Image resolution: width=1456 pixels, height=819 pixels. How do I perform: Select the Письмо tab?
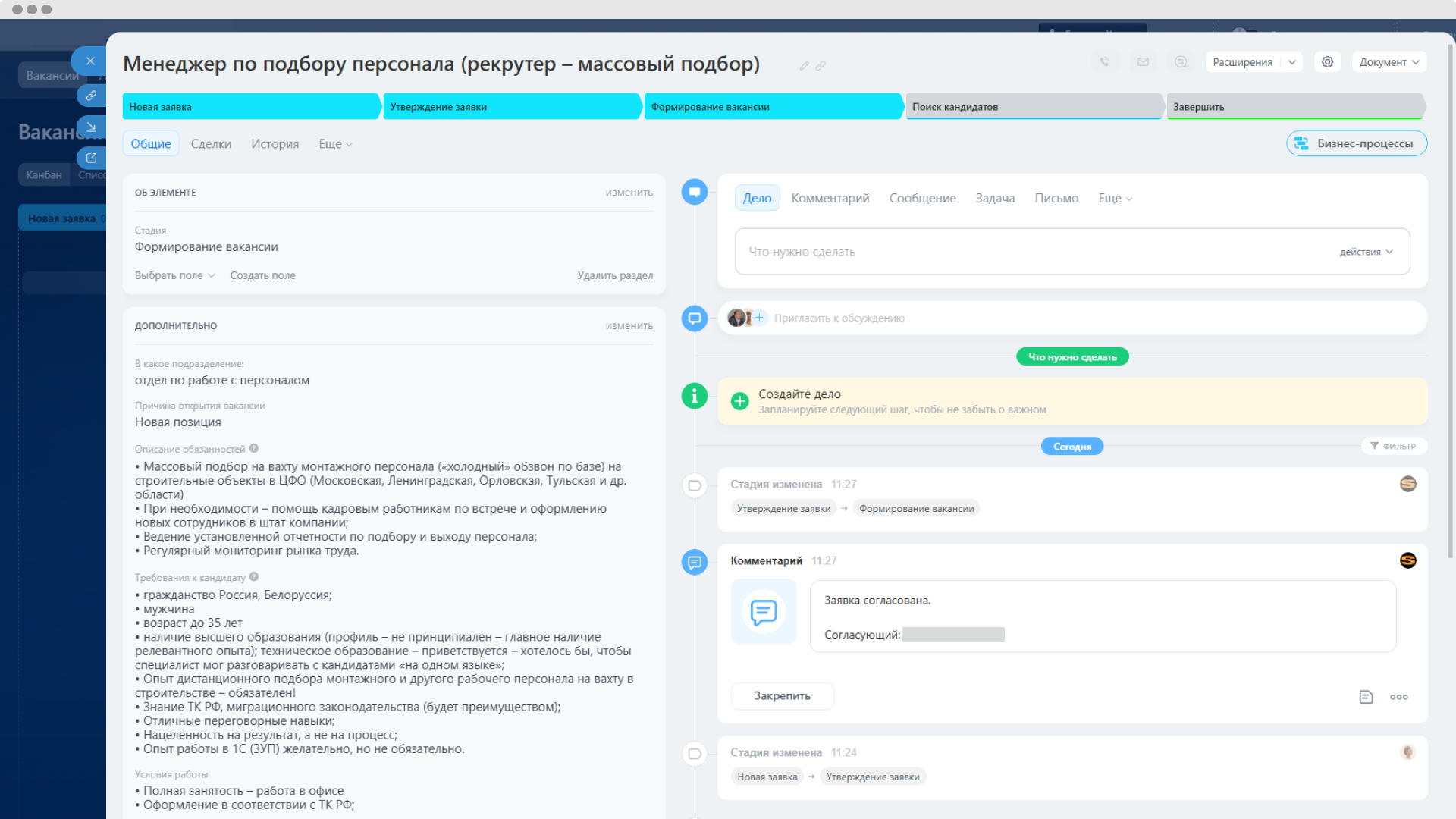pos(1056,198)
